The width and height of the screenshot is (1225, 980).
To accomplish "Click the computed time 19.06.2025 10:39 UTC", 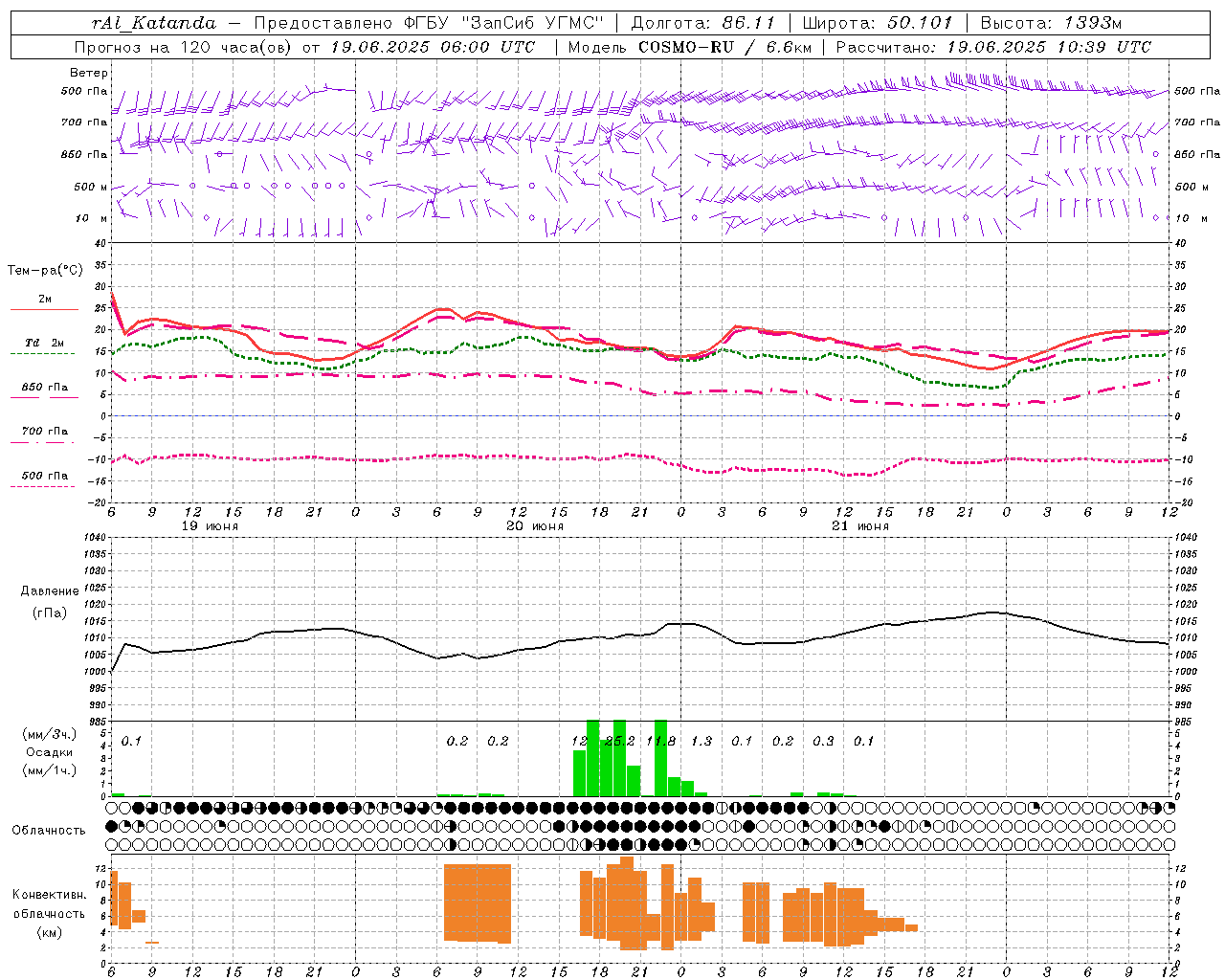I will pos(1049,47).
